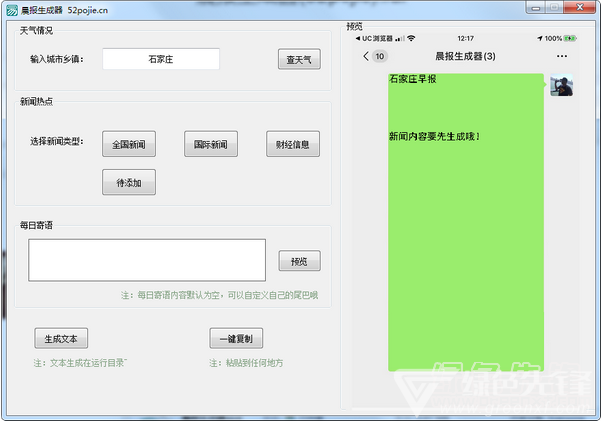
Task: Click the text 新闻内容要先生成哦 in the bubble
Action: (x=434, y=136)
